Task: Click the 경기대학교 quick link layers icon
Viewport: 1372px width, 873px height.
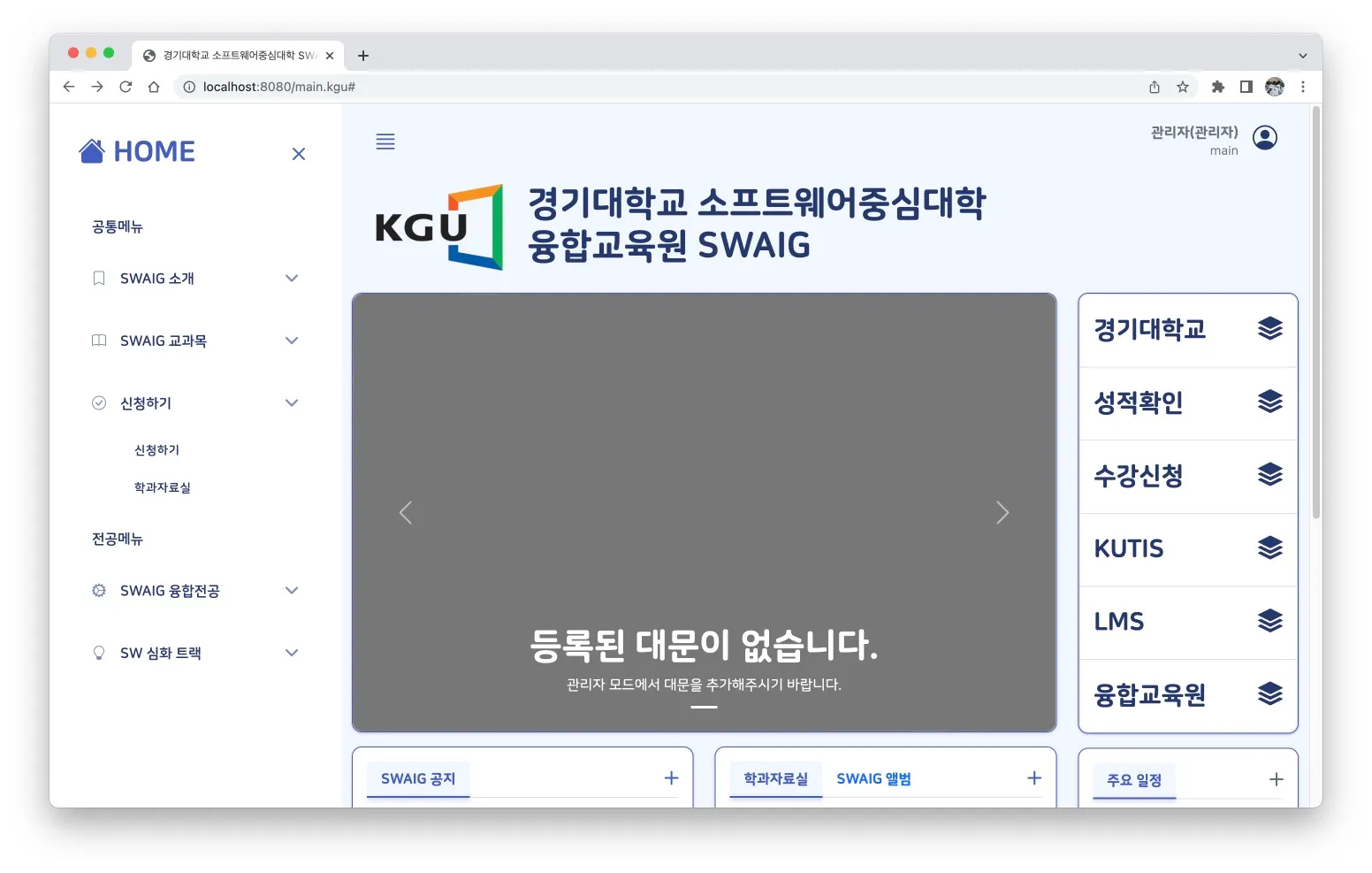Action: point(1270,328)
